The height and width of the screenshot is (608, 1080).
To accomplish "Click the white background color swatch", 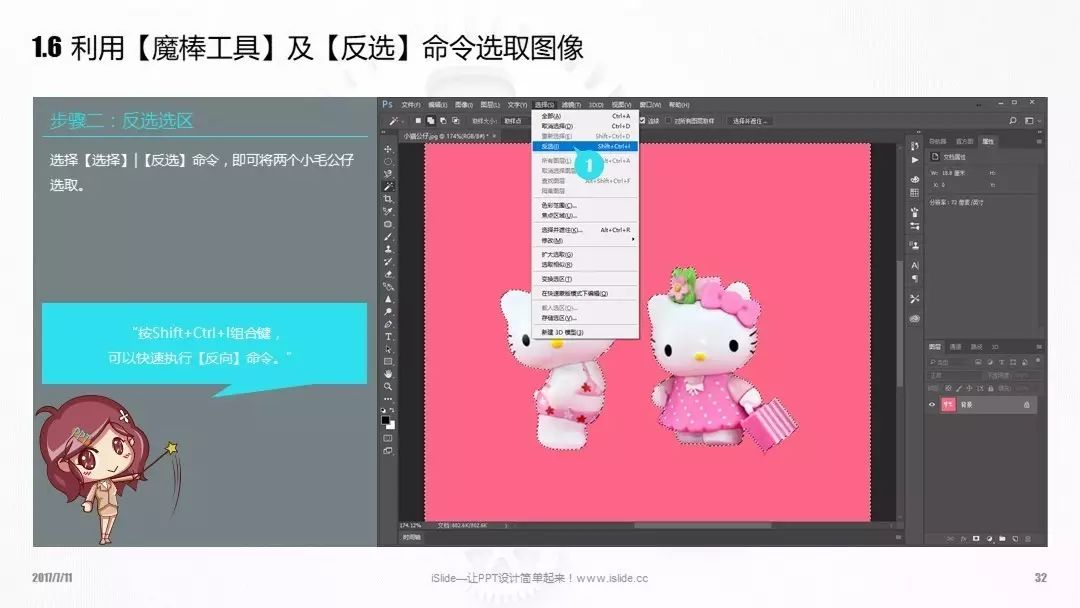I will [391, 426].
